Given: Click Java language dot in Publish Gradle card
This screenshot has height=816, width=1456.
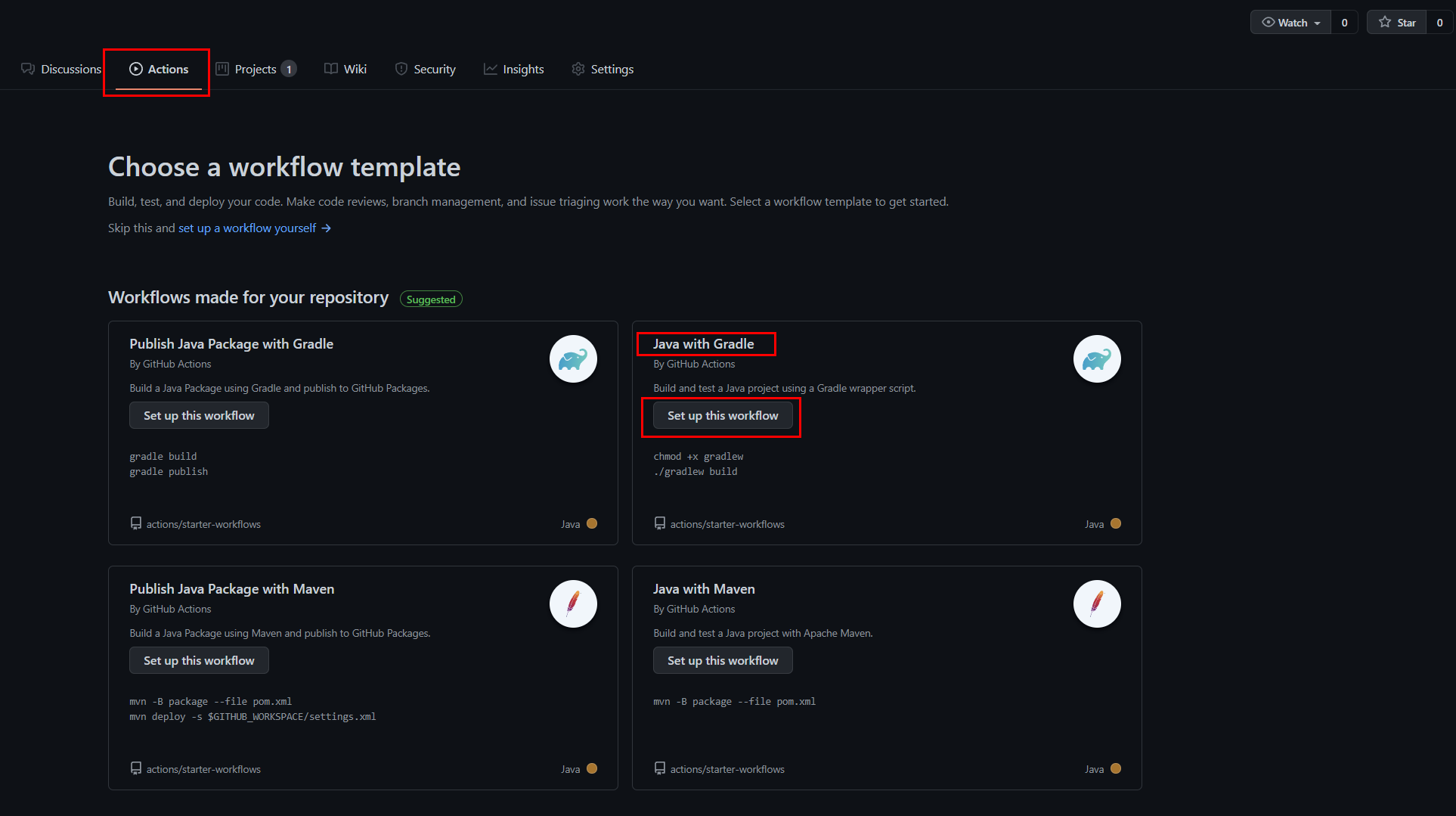Looking at the screenshot, I should click(592, 523).
